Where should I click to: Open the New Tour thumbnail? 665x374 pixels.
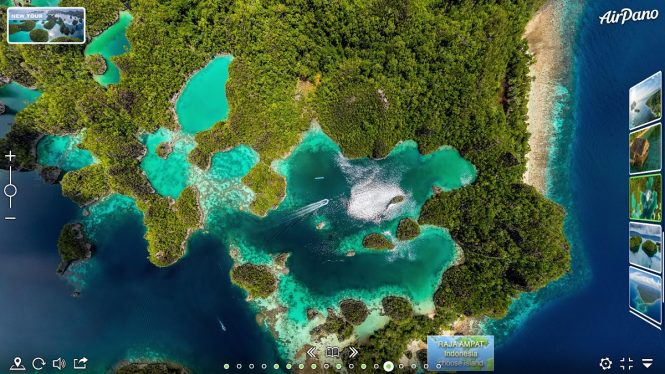coord(46,26)
